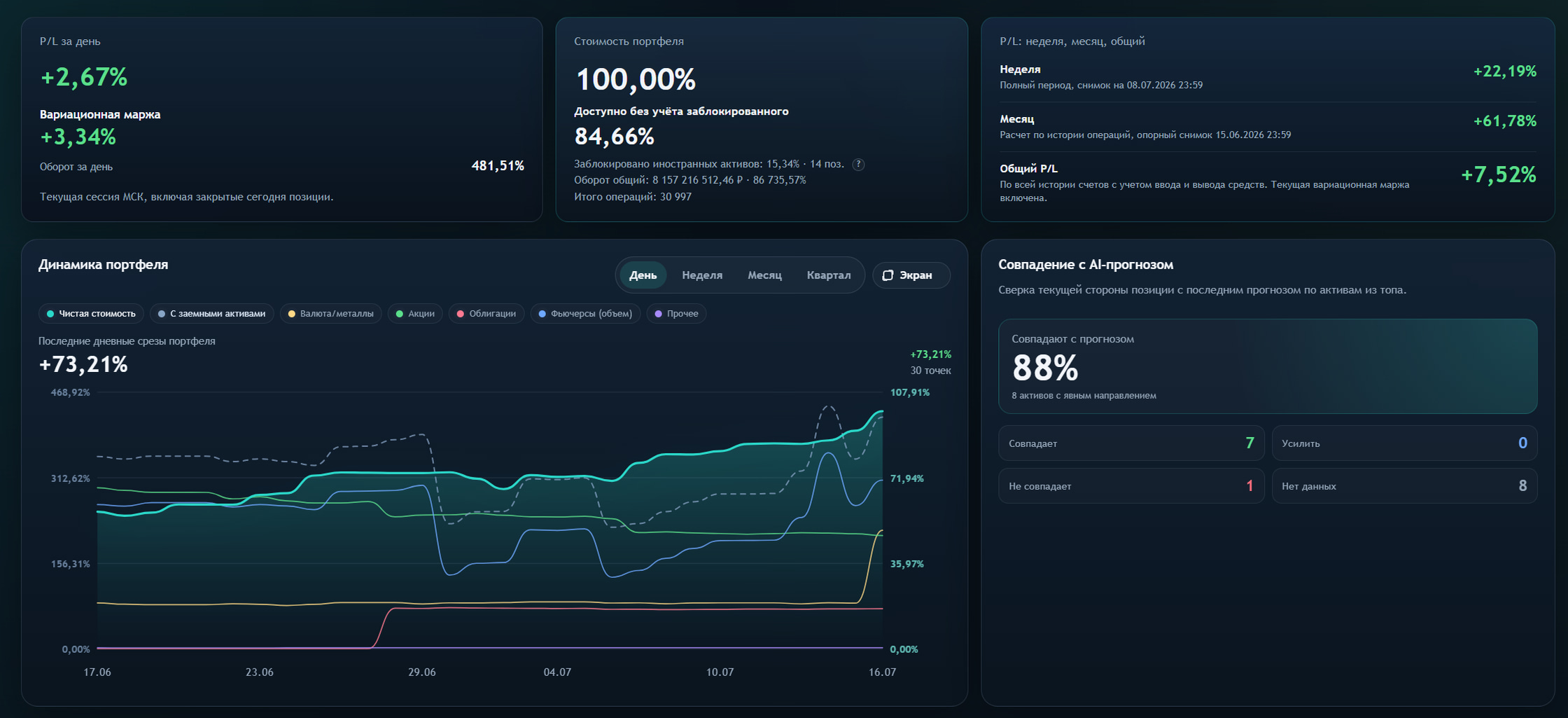
Task: Open the Совпадает count tile
Action: [1131, 443]
